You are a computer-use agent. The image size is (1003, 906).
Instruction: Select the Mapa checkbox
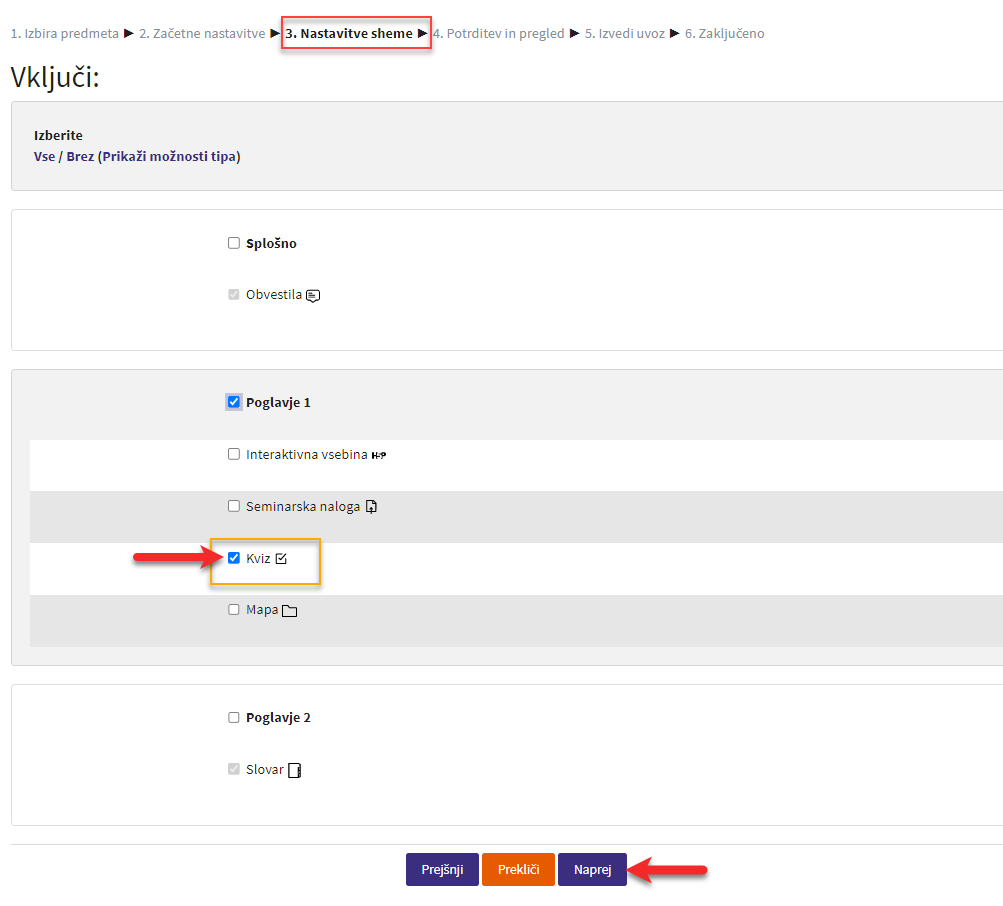pos(233,610)
